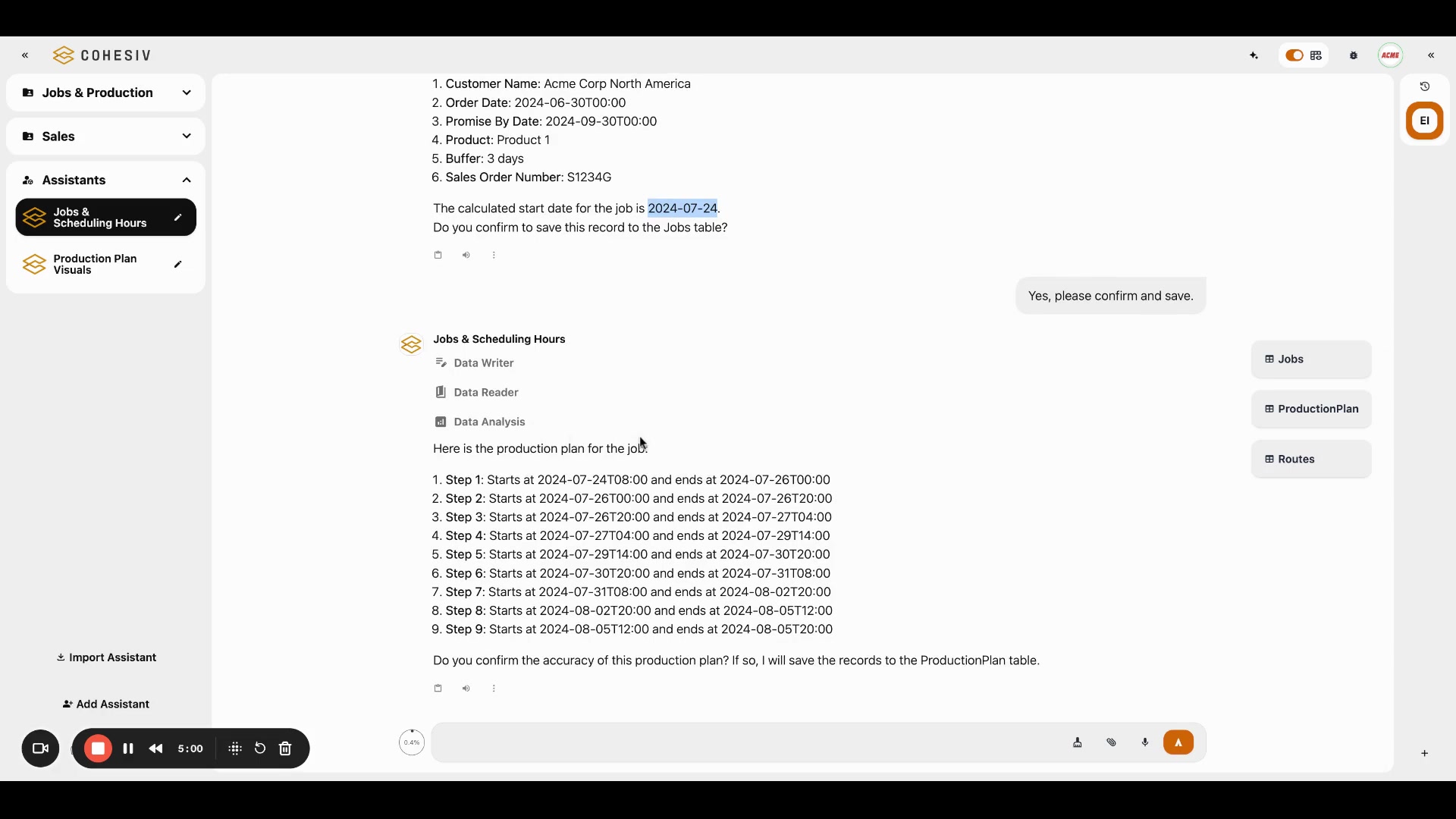Click the plus icon at bottom right
Viewport: 1456px width, 819px height.
(1425, 754)
